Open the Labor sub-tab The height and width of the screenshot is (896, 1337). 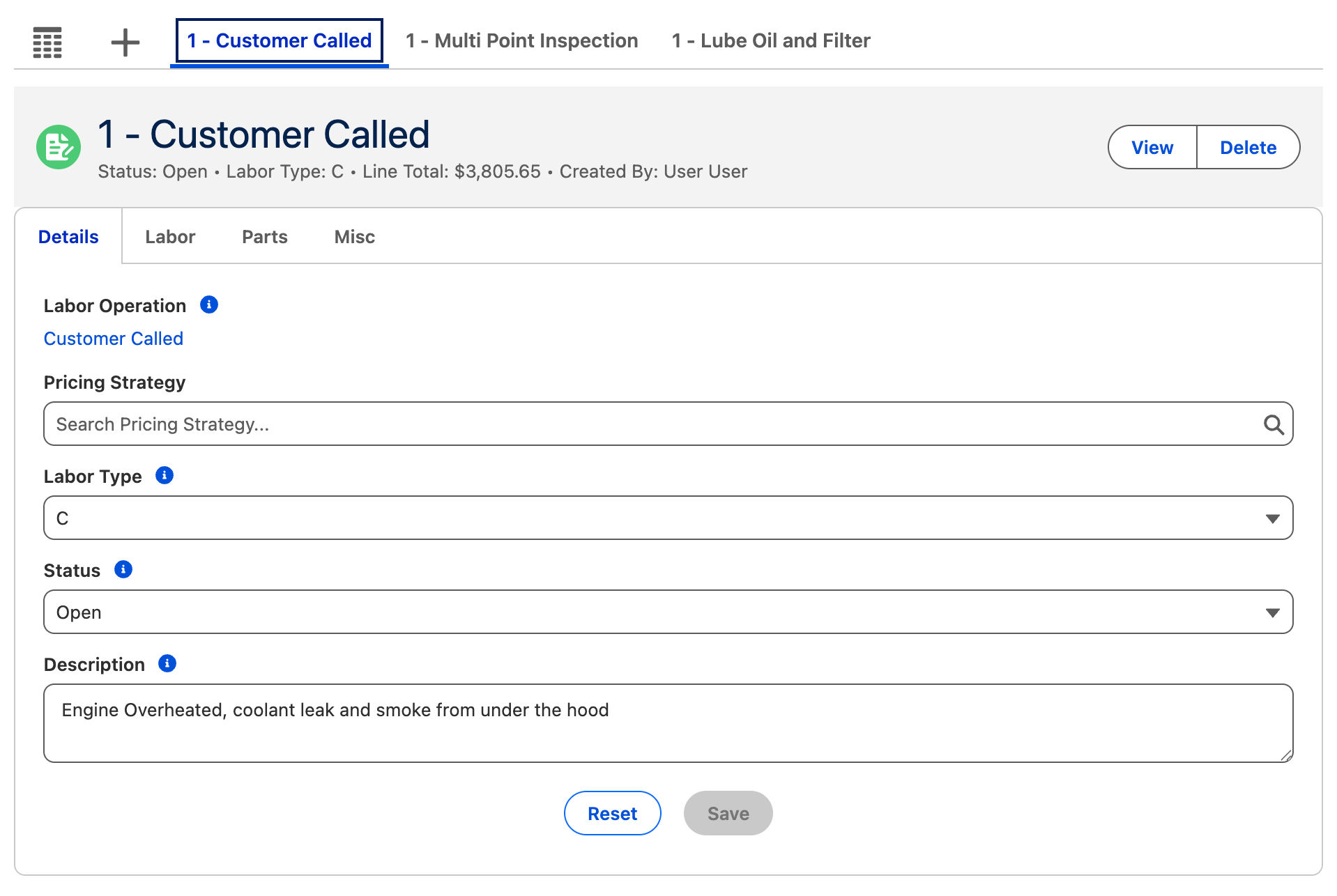click(x=170, y=237)
